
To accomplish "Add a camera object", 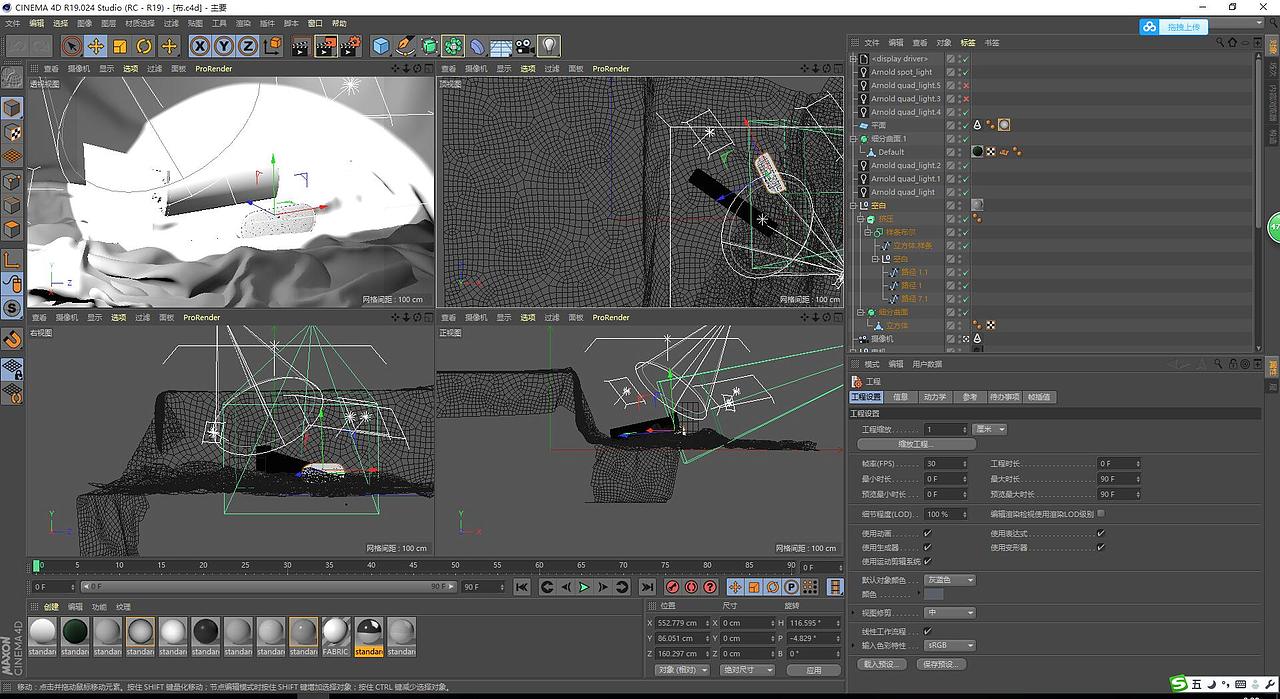I will coord(525,46).
